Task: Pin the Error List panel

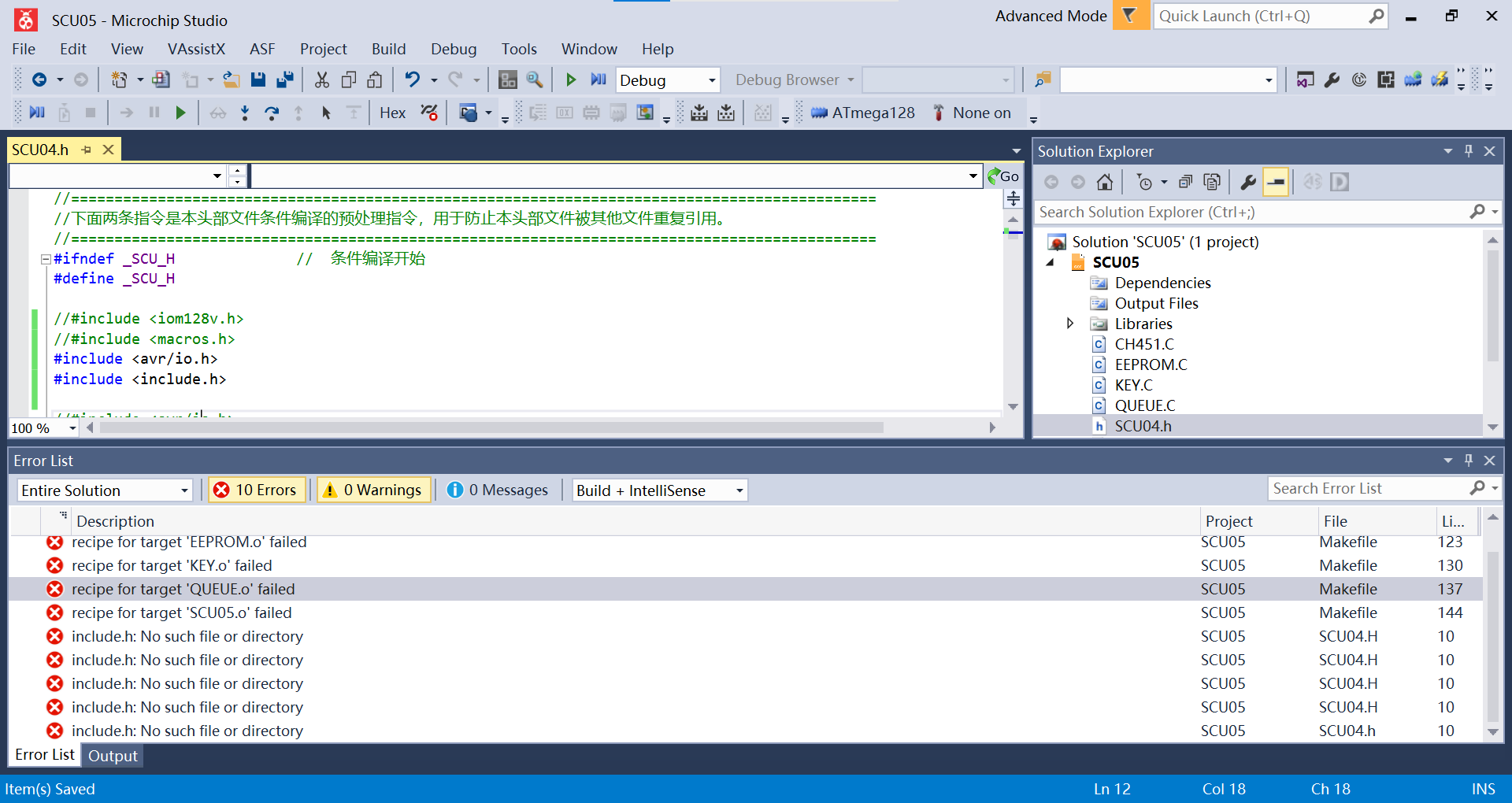Action: pyautogui.click(x=1469, y=461)
